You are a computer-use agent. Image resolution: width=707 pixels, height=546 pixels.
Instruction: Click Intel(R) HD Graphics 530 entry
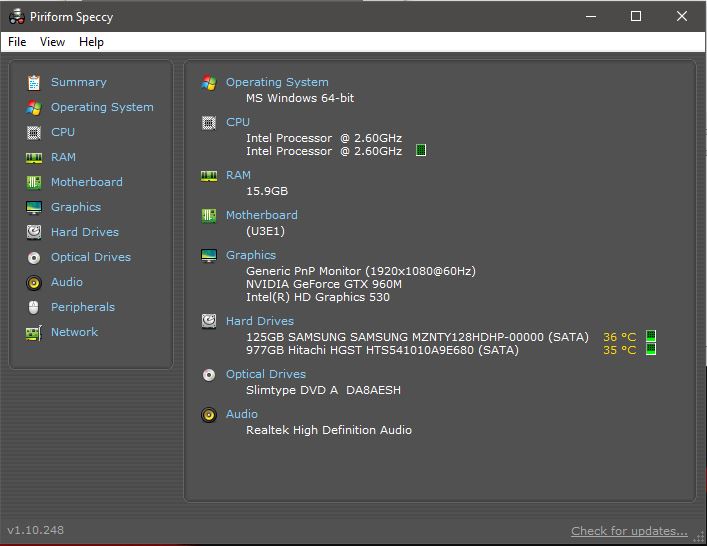tap(318, 297)
